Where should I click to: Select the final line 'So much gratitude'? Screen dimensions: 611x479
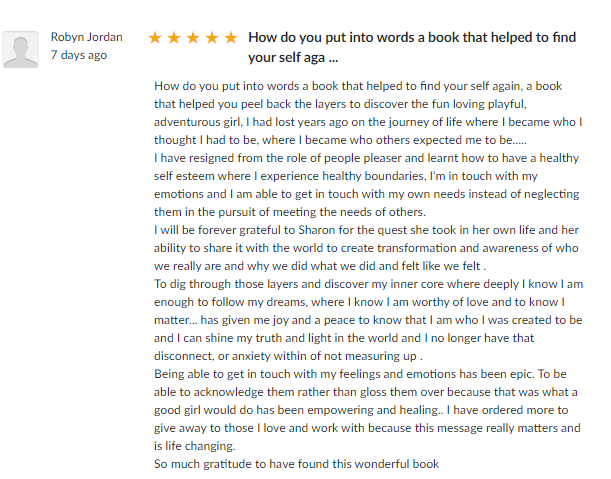(296, 464)
